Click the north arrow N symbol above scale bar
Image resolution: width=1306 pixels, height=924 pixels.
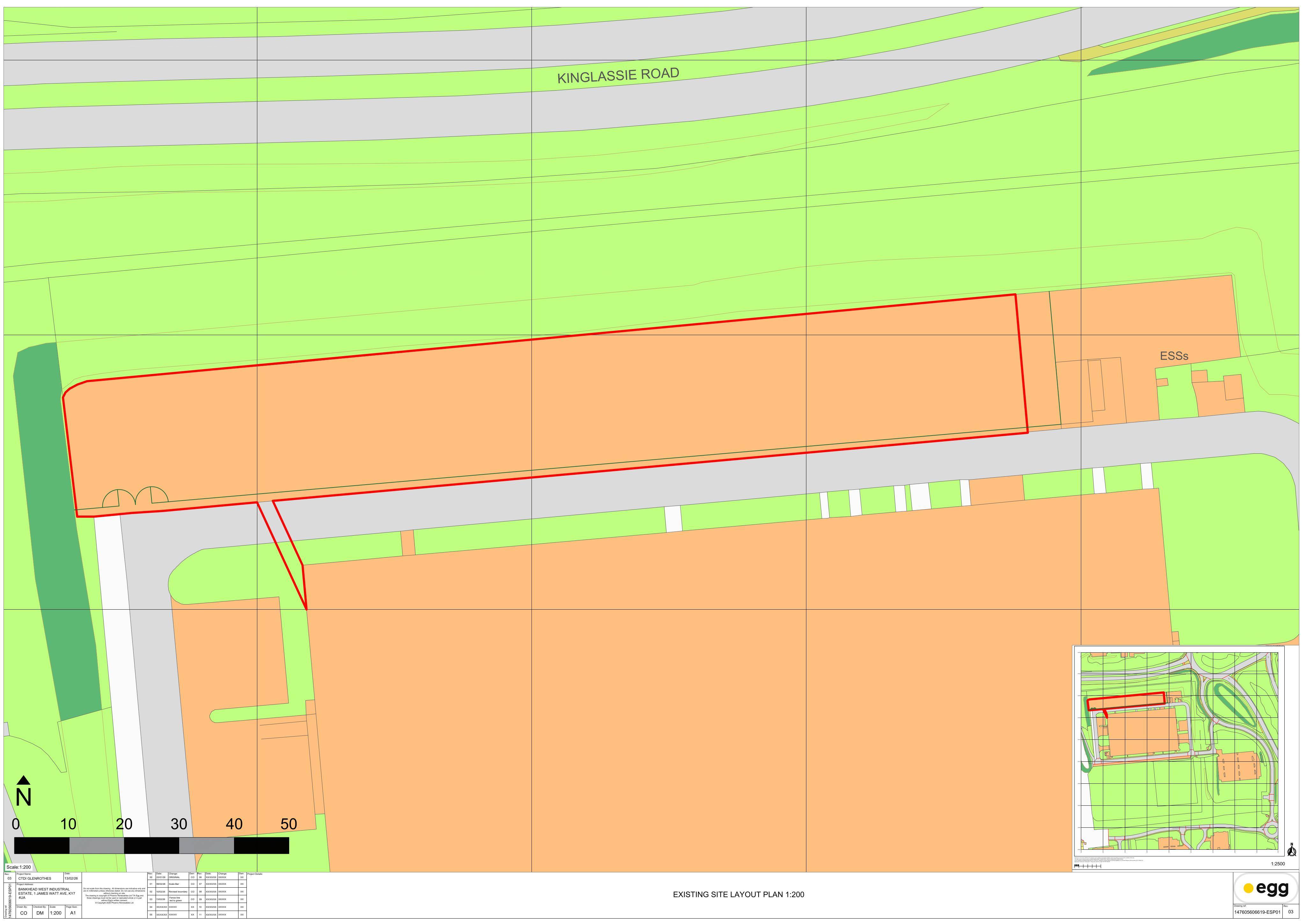point(23,791)
